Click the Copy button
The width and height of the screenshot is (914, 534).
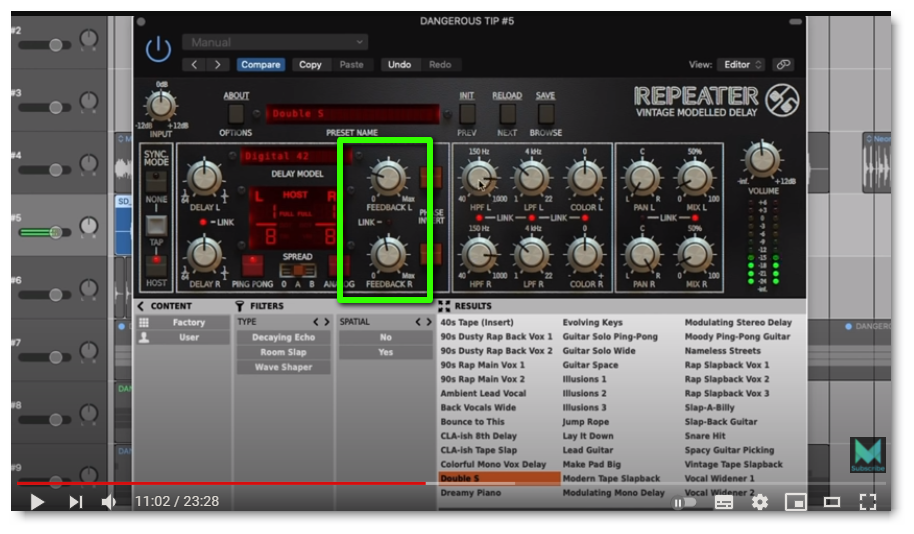click(x=310, y=65)
